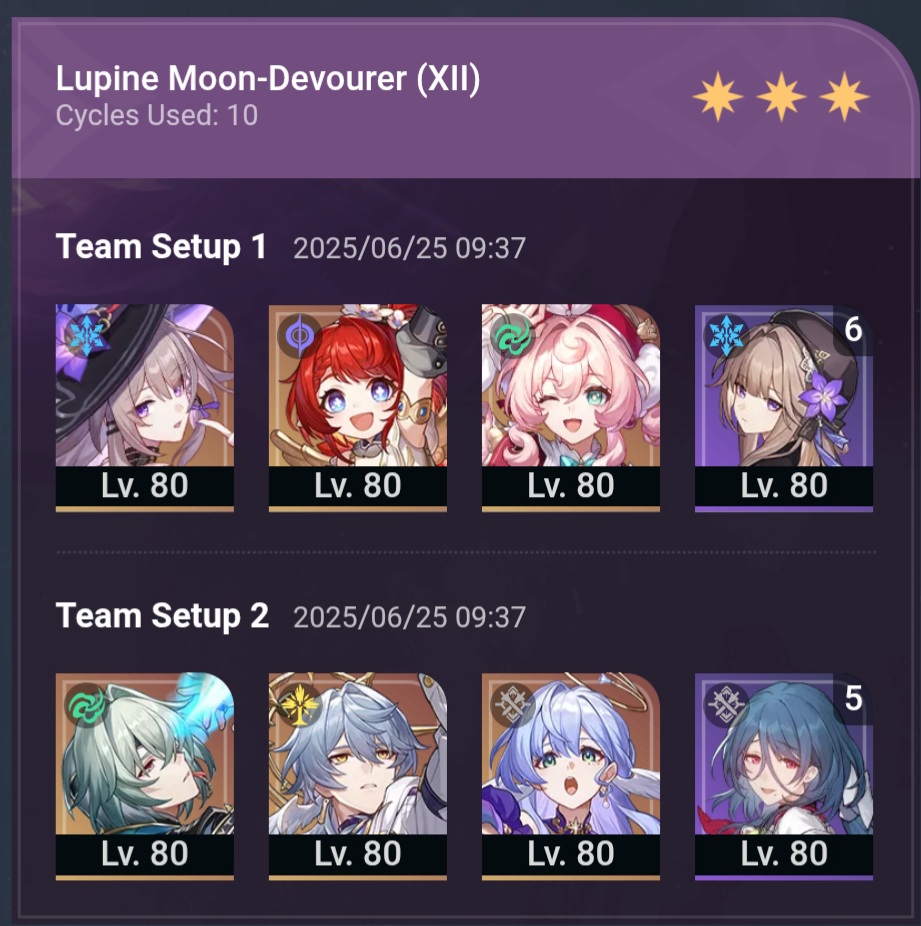
Task: Click the Lupine Moon-Devourer (XII) title
Action: [x=267, y=79]
